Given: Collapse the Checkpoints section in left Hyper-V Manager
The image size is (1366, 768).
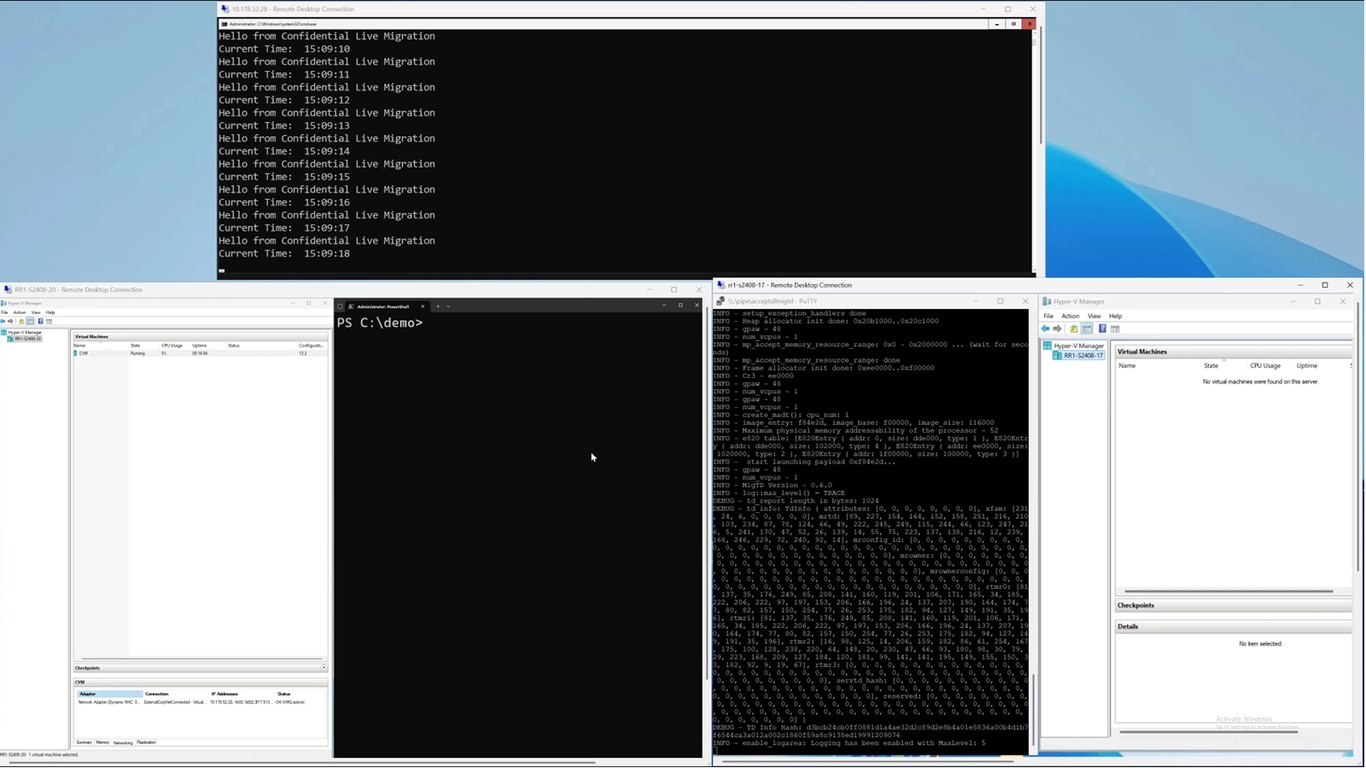Looking at the screenshot, I should [x=323, y=667].
